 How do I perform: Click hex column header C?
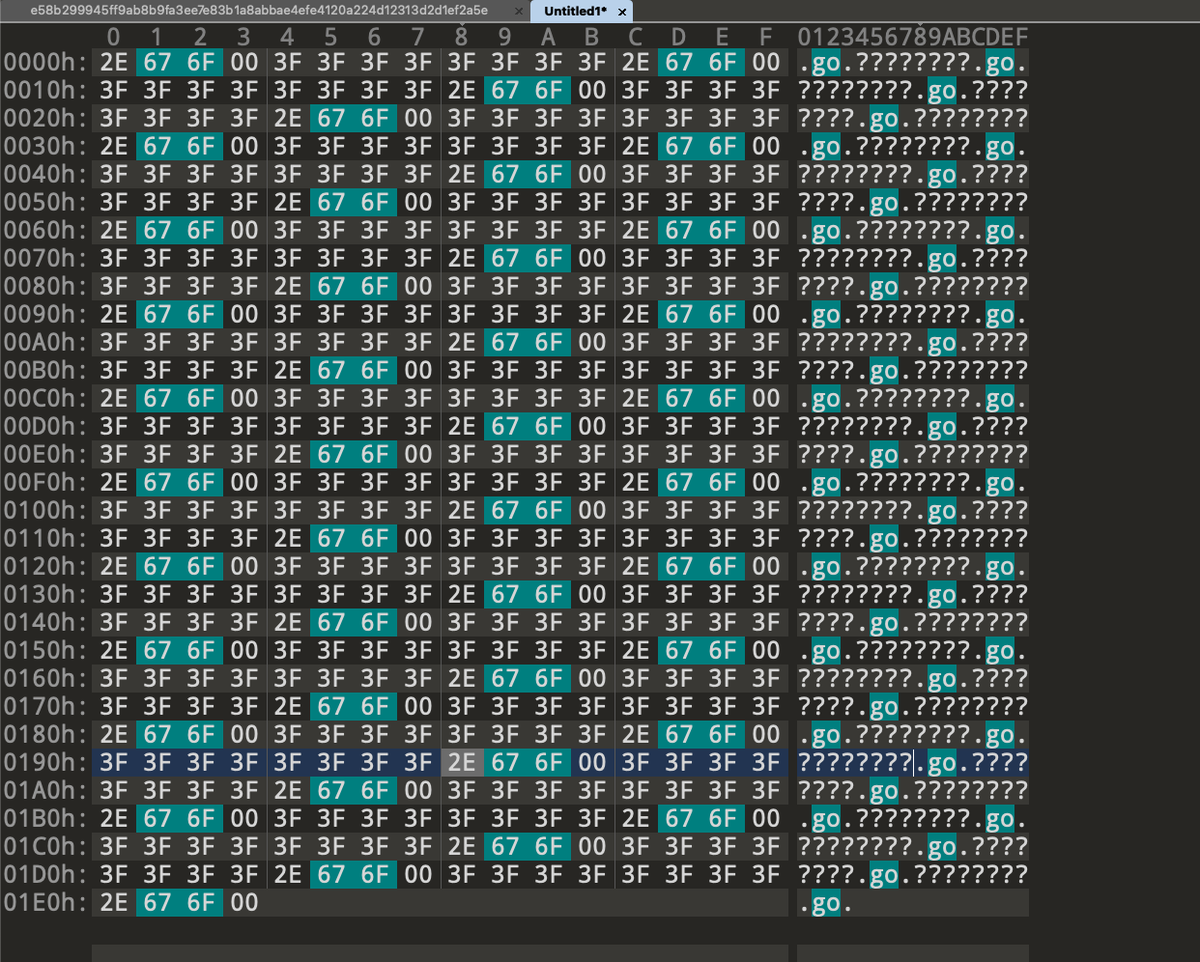click(x=636, y=38)
